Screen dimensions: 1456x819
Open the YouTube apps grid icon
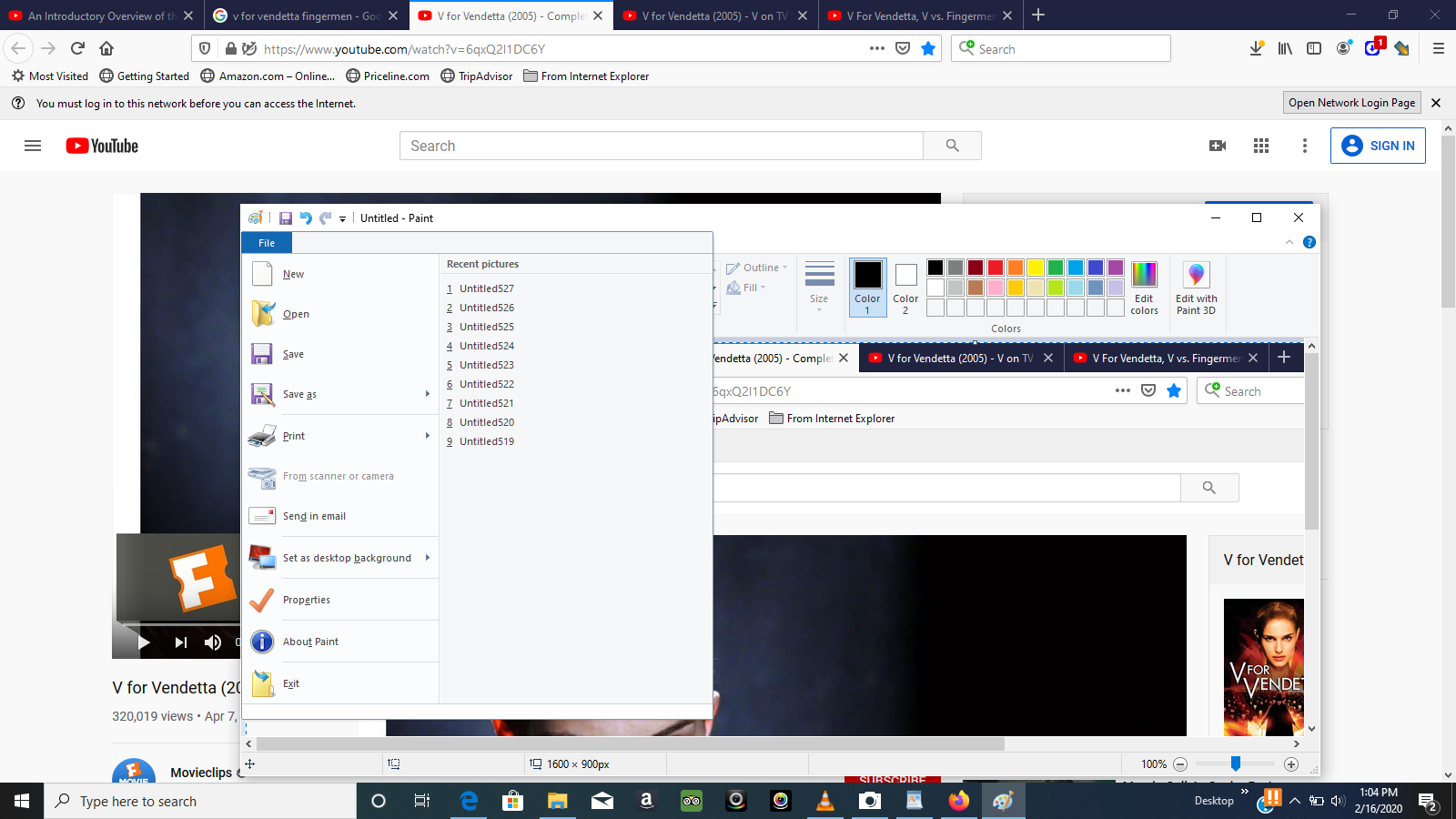pyautogui.click(x=1261, y=146)
